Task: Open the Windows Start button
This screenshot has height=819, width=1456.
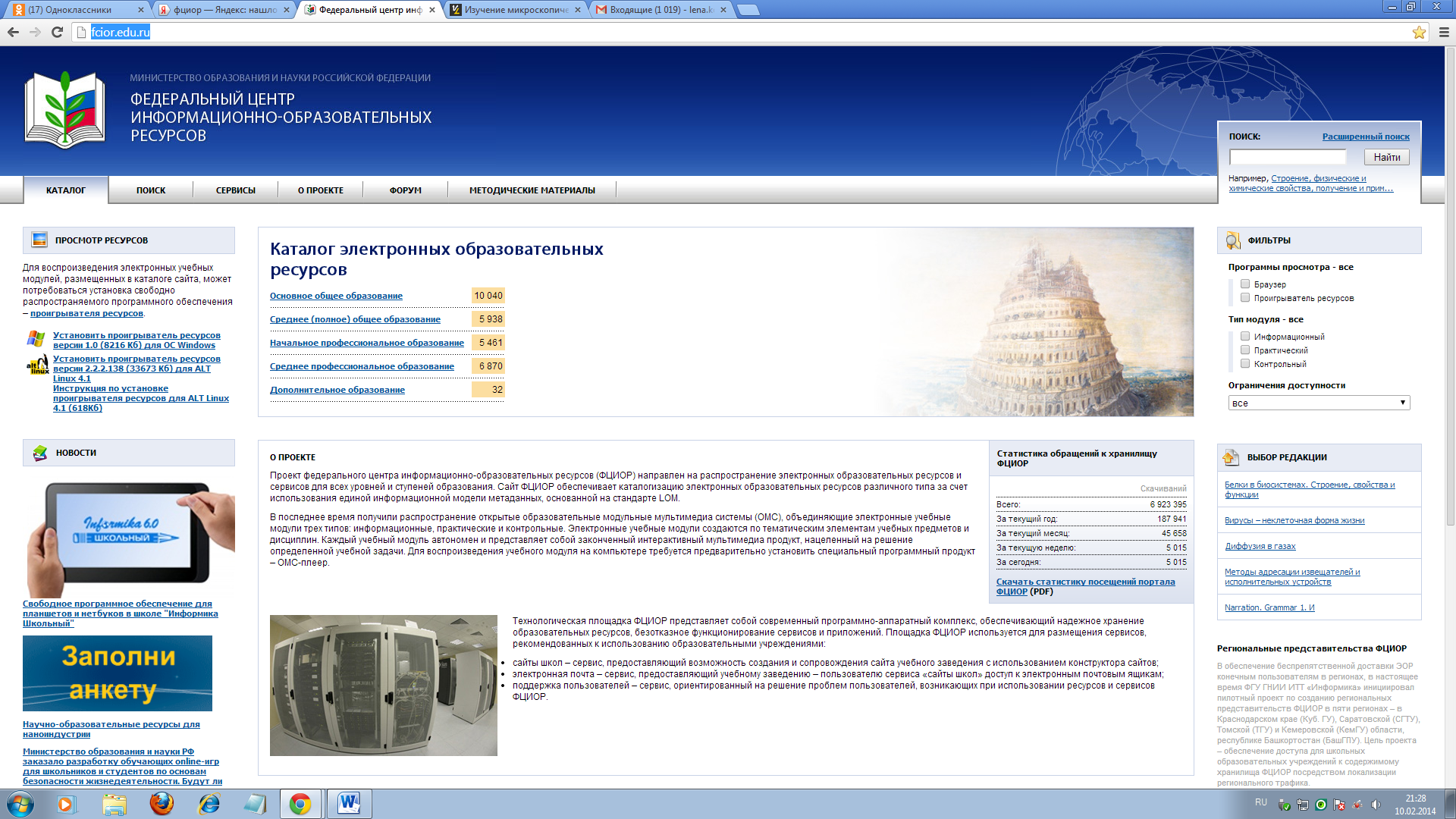Action: point(20,804)
